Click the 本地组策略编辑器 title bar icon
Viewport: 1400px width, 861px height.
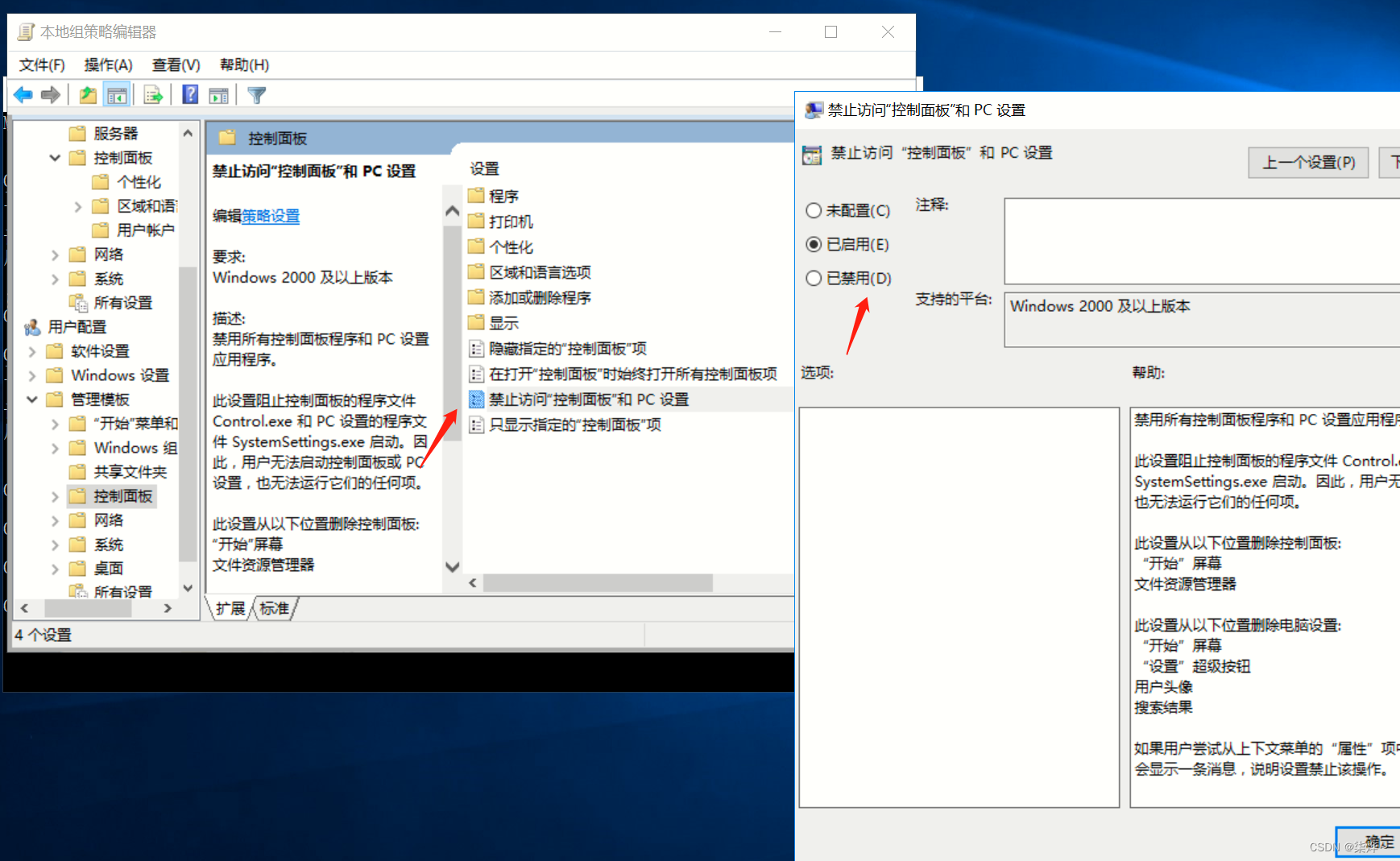(27, 32)
